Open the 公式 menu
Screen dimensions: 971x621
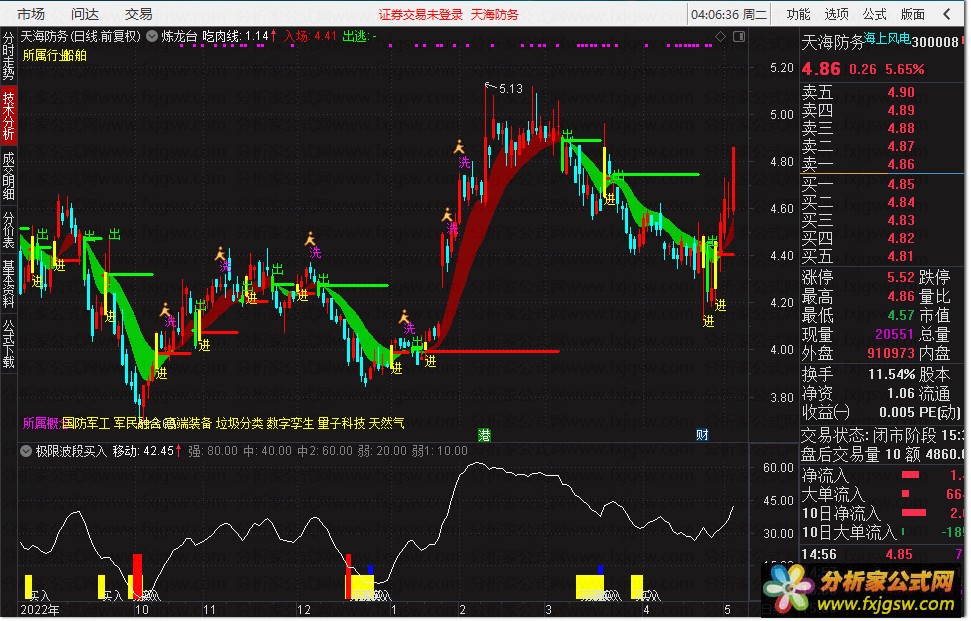point(874,14)
